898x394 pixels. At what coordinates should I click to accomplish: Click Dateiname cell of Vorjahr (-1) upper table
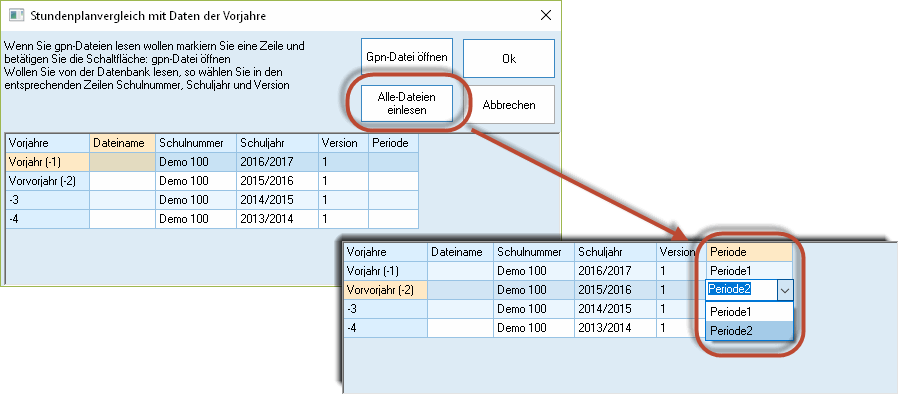123,162
